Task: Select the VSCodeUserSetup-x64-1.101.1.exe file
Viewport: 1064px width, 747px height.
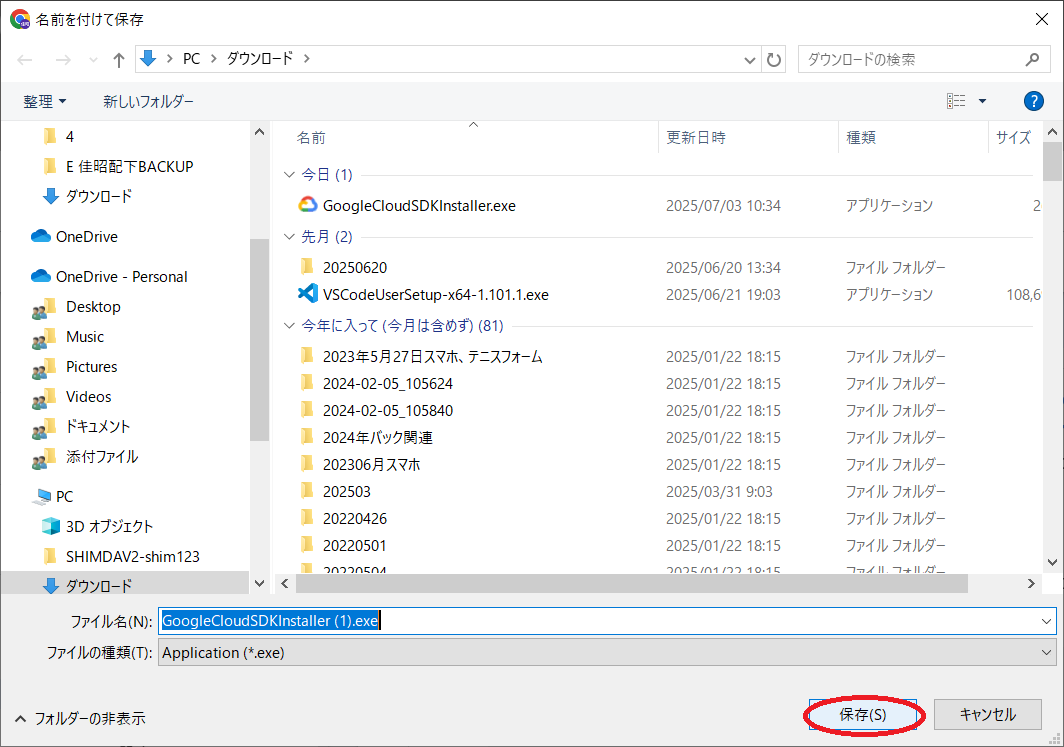Action: pos(435,295)
